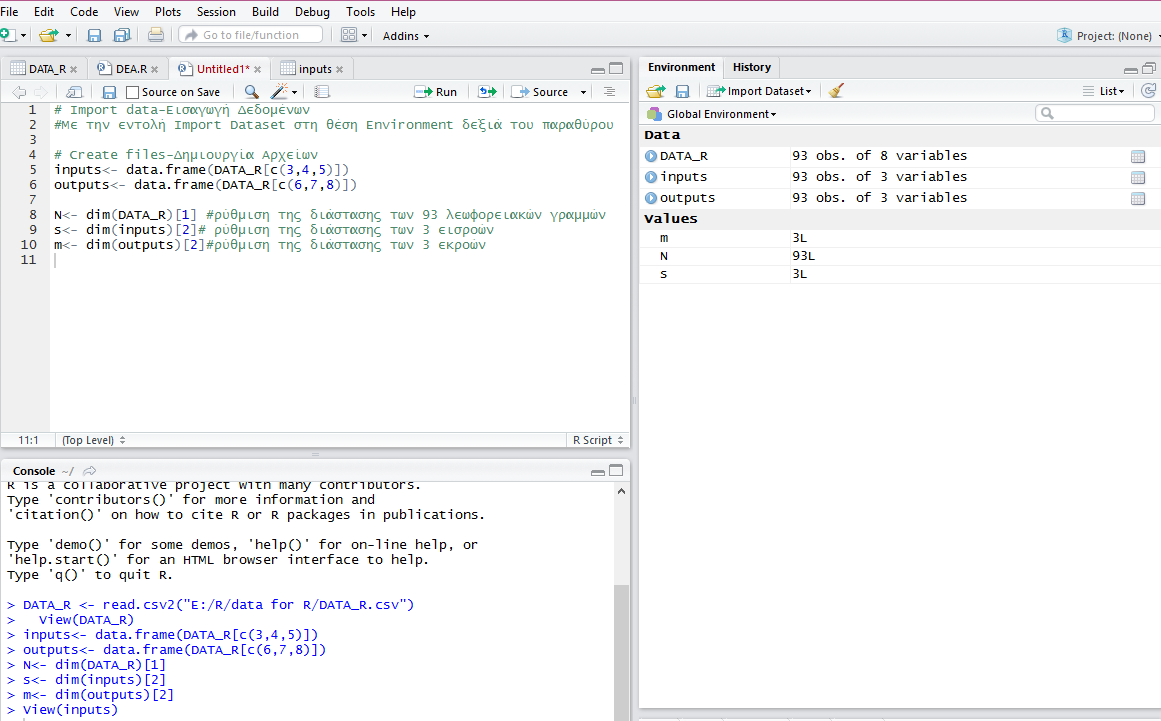Click the R project icon beside Project: (None)

(1064, 35)
